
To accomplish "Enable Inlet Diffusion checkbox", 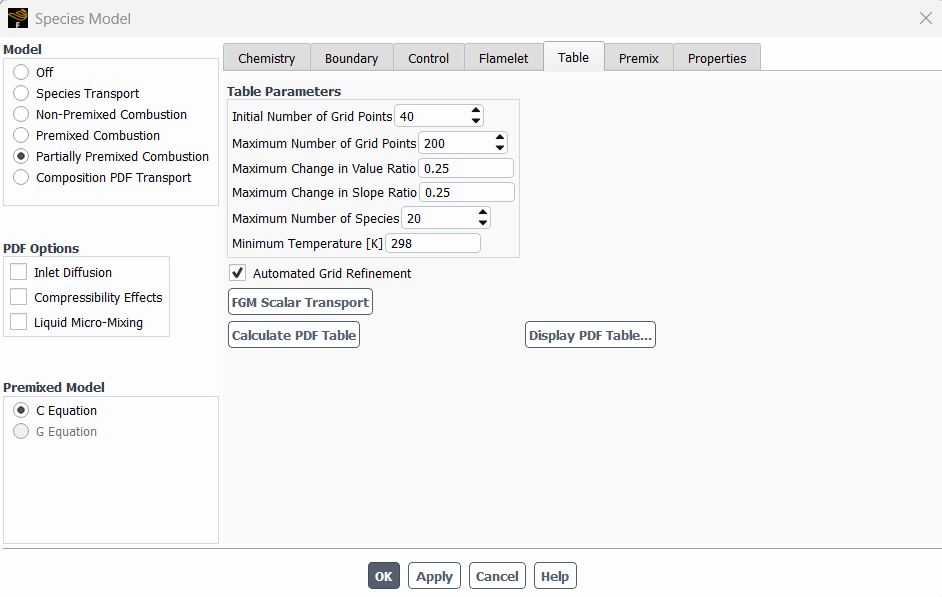I will pyautogui.click(x=18, y=272).
